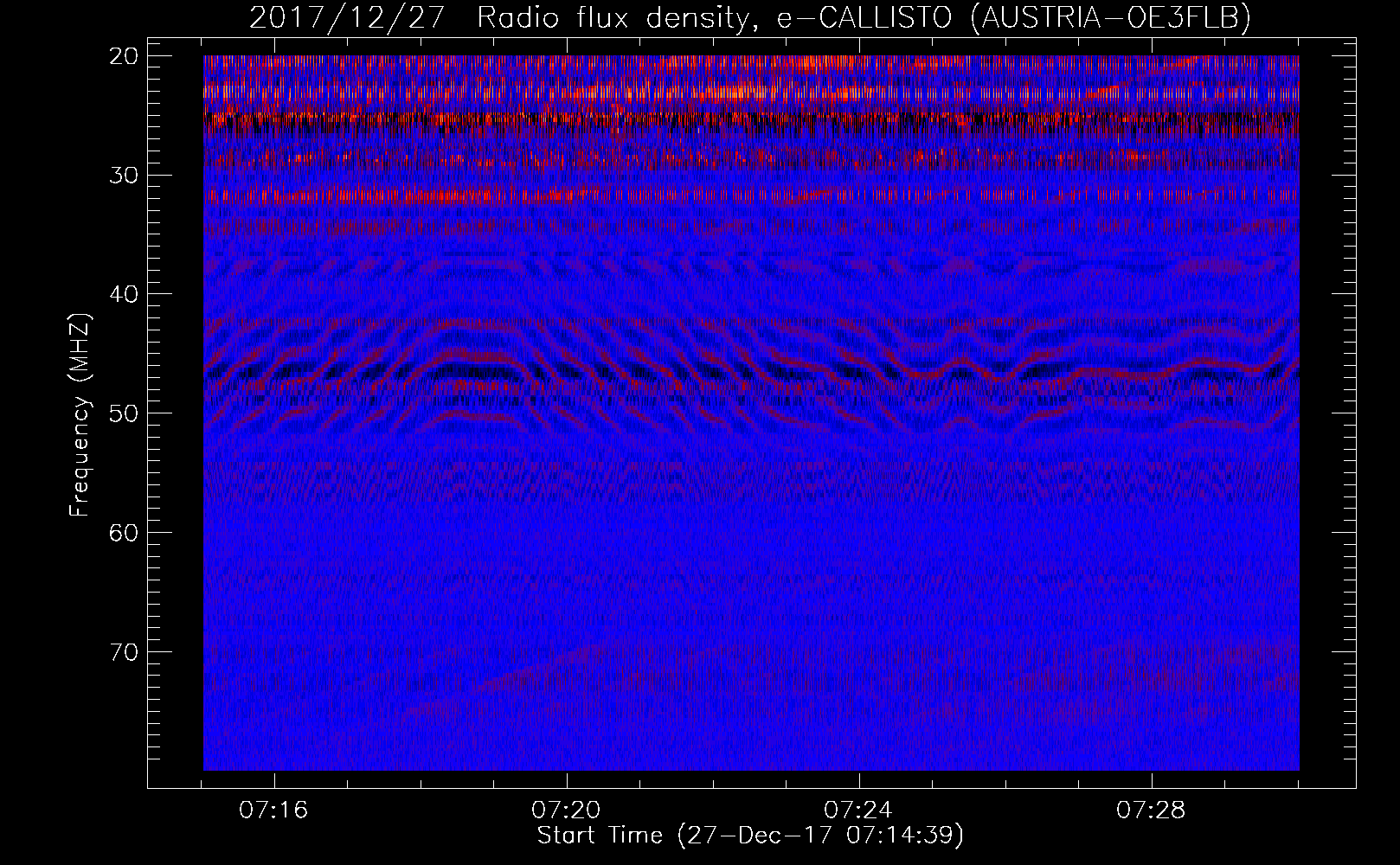
Task: Click the 'Start Time (27-Dec-17 07:14:39)' label
Action: [x=750, y=836]
